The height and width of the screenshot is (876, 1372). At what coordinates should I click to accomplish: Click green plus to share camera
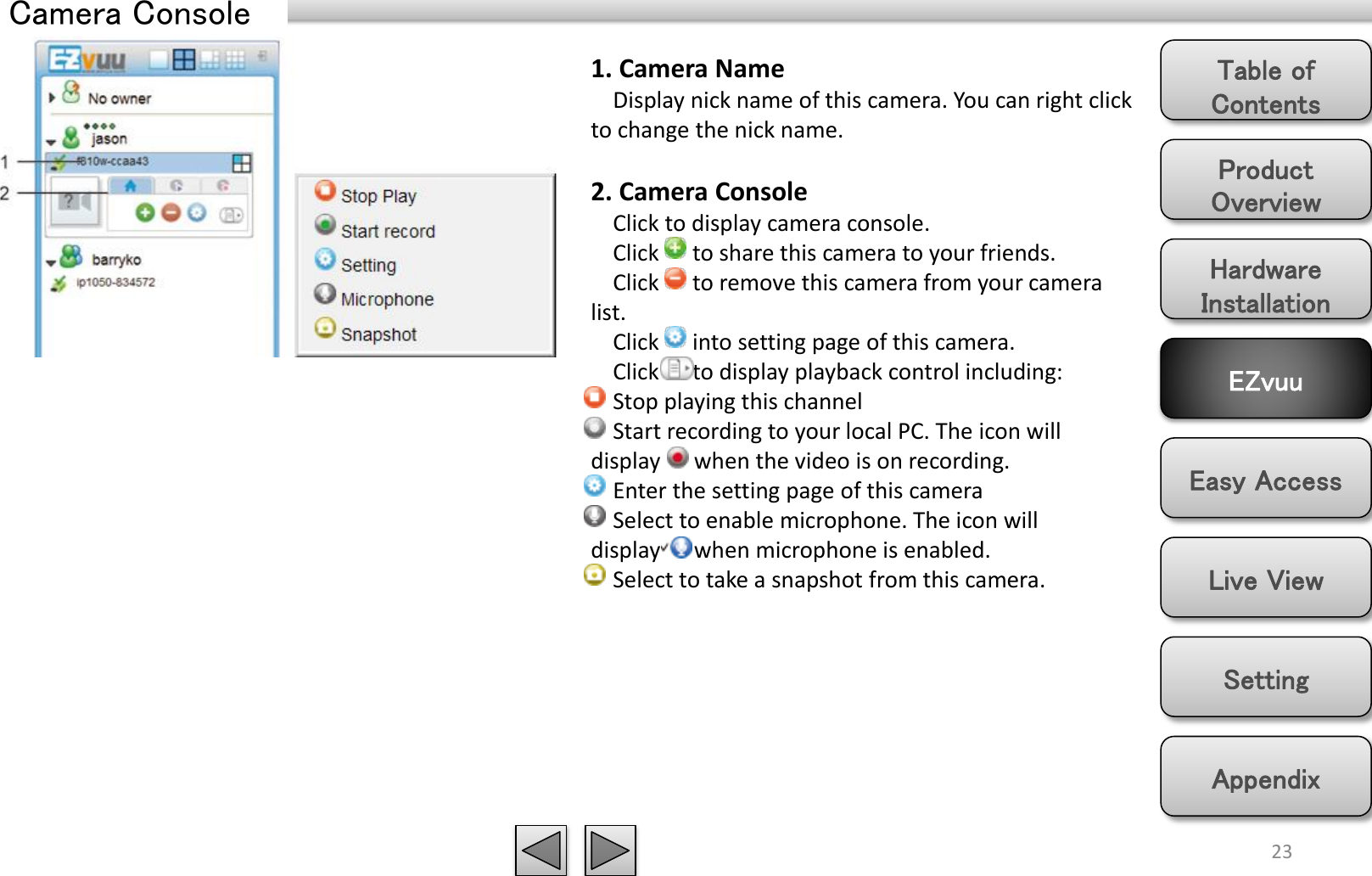pyautogui.click(x=145, y=212)
